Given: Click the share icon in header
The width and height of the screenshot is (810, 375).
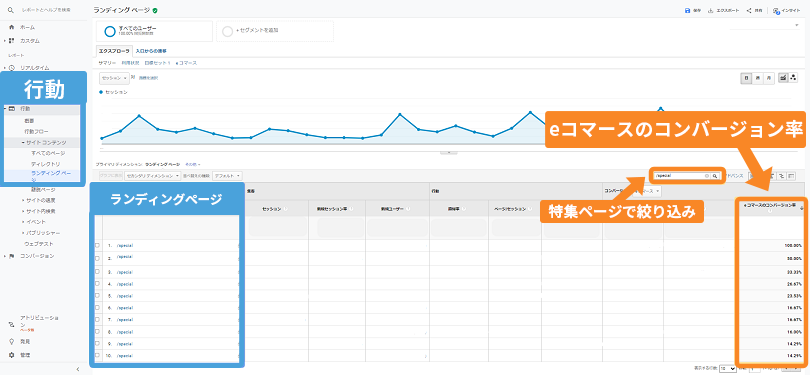Looking at the screenshot, I should [749, 10].
